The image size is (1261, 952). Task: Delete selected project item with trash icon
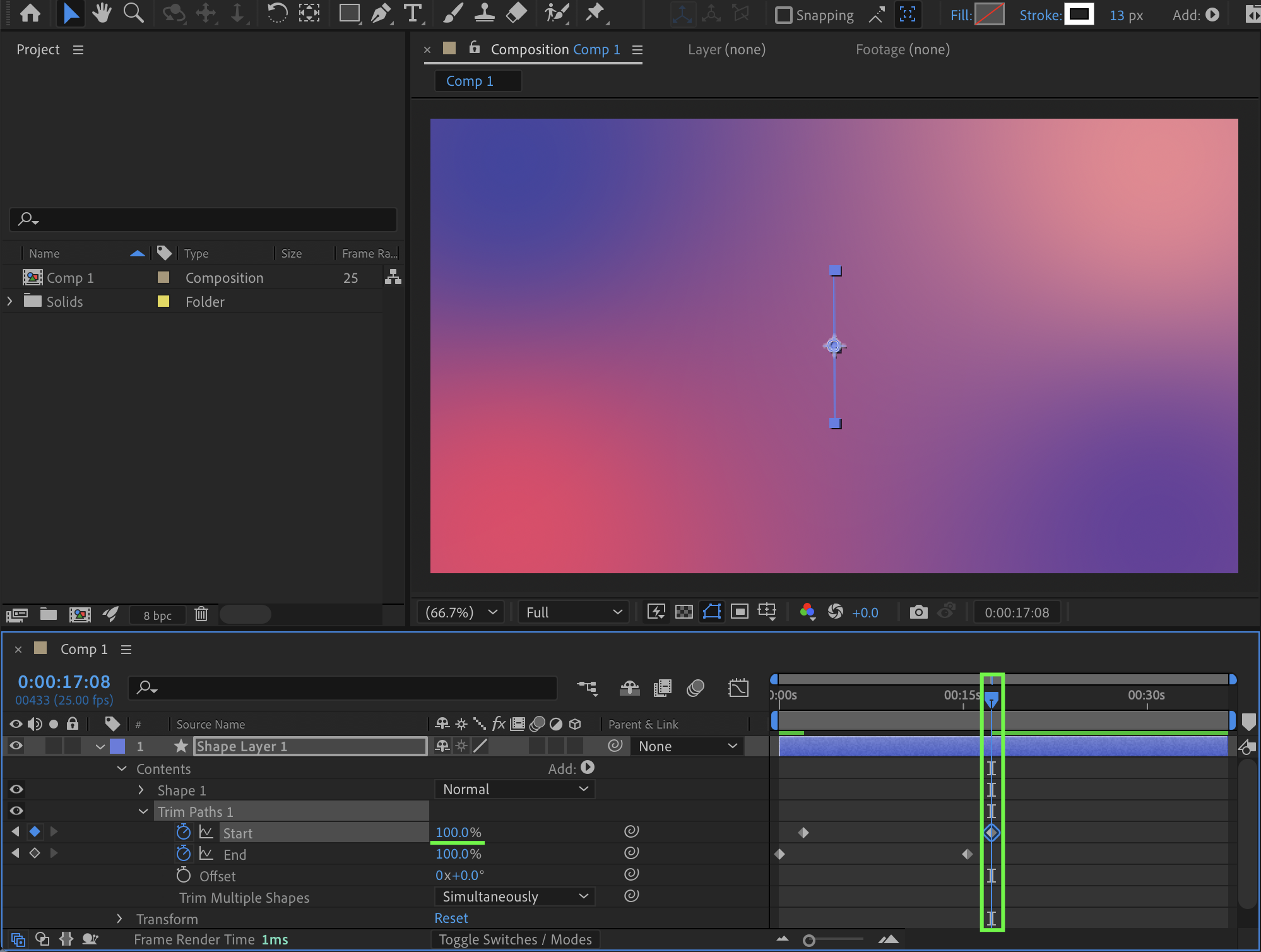[x=201, y=614]
